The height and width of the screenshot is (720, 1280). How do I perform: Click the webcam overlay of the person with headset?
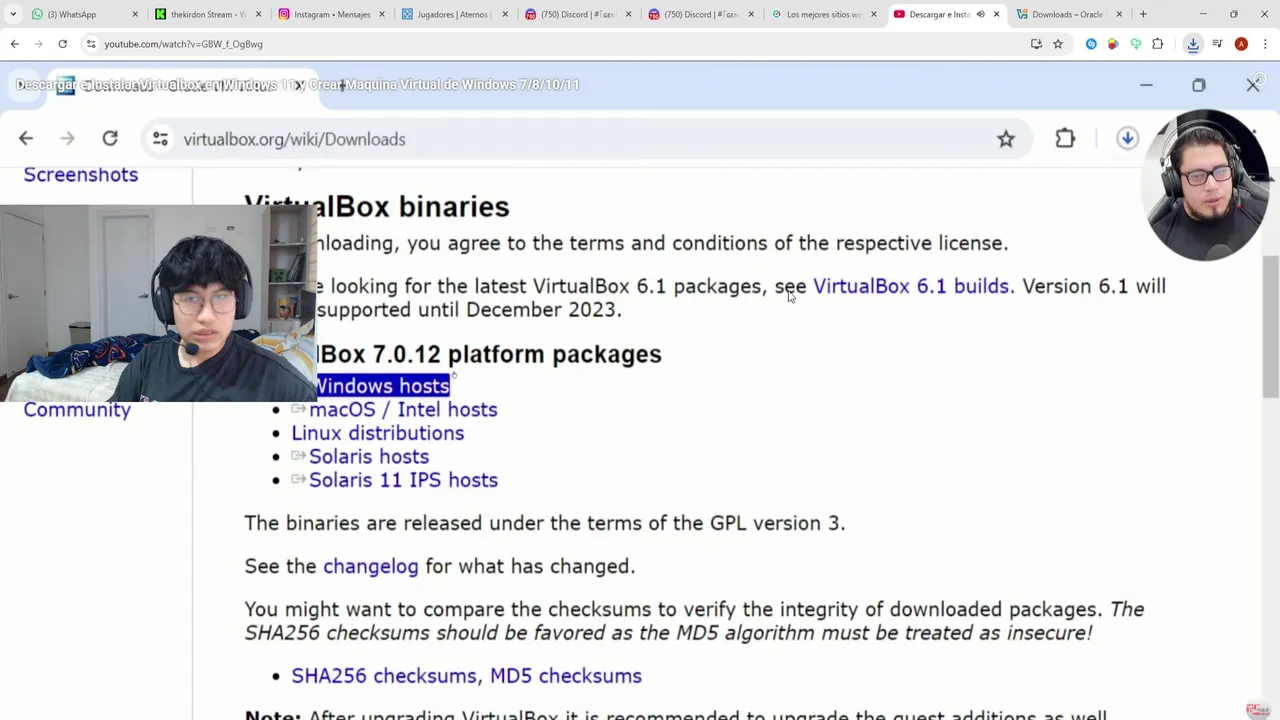pyautogui.click(x=158, y=303)
